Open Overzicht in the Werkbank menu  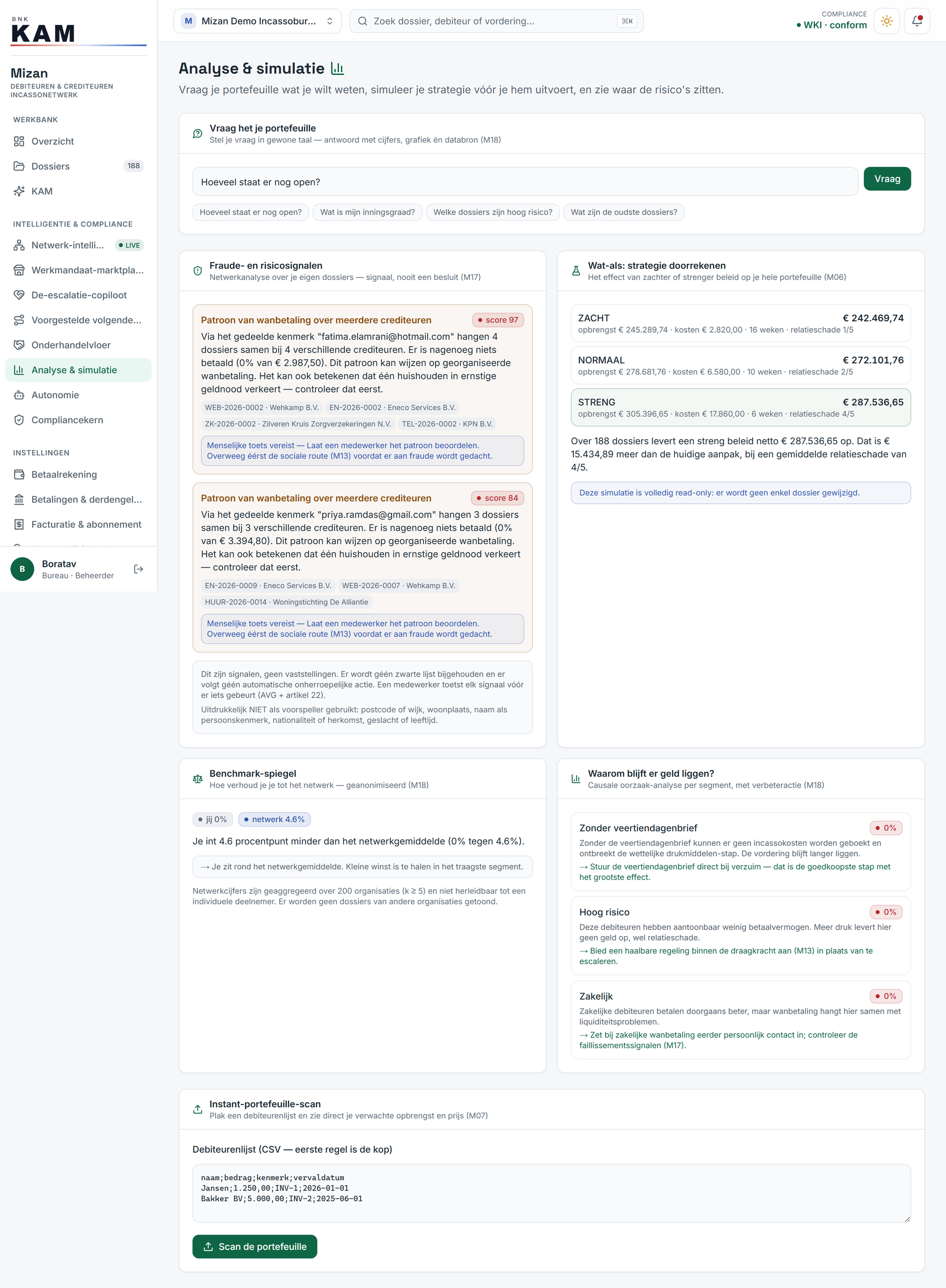pyautogui.click(x=78, y=141)
